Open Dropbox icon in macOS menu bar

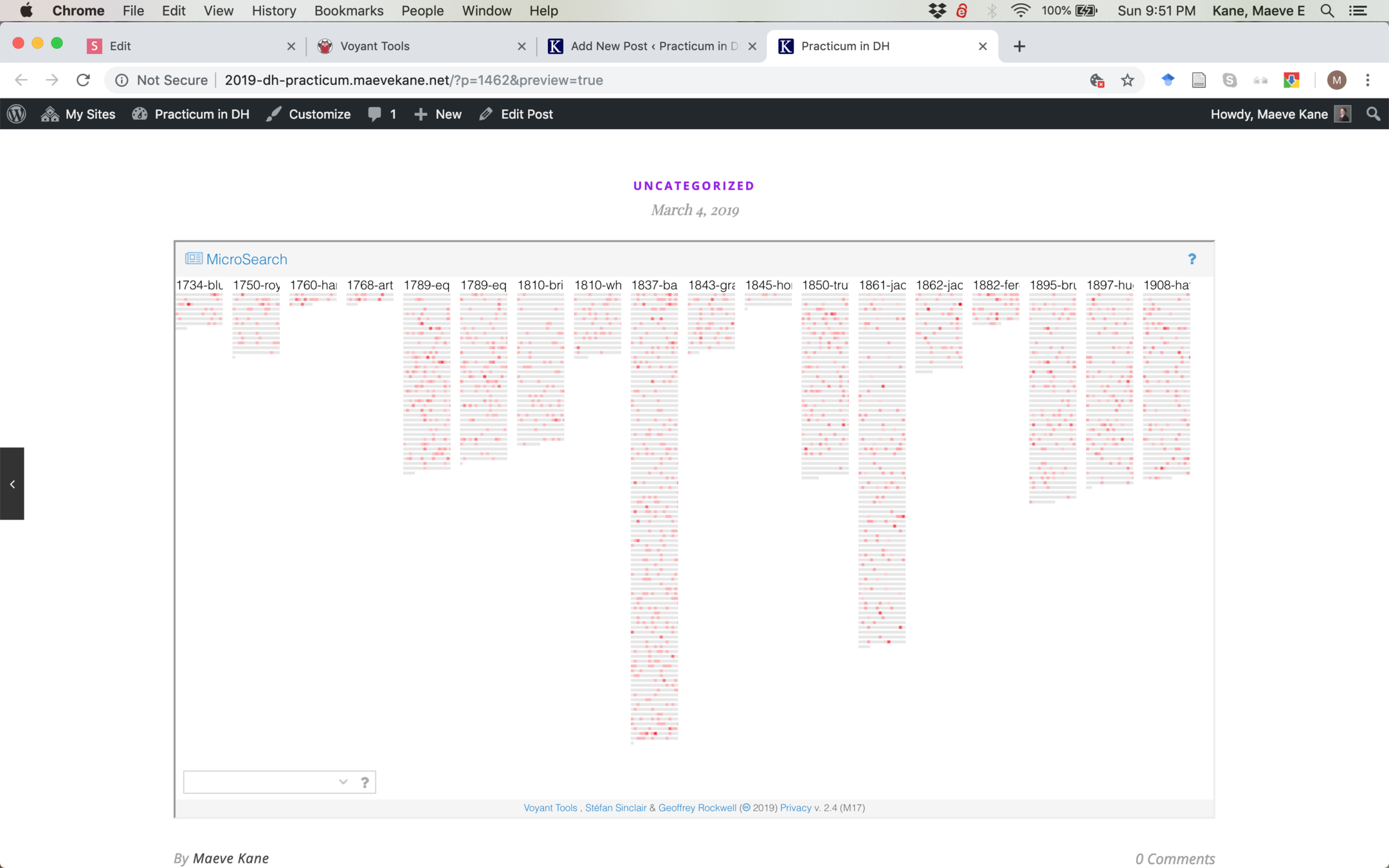point(937,11)
